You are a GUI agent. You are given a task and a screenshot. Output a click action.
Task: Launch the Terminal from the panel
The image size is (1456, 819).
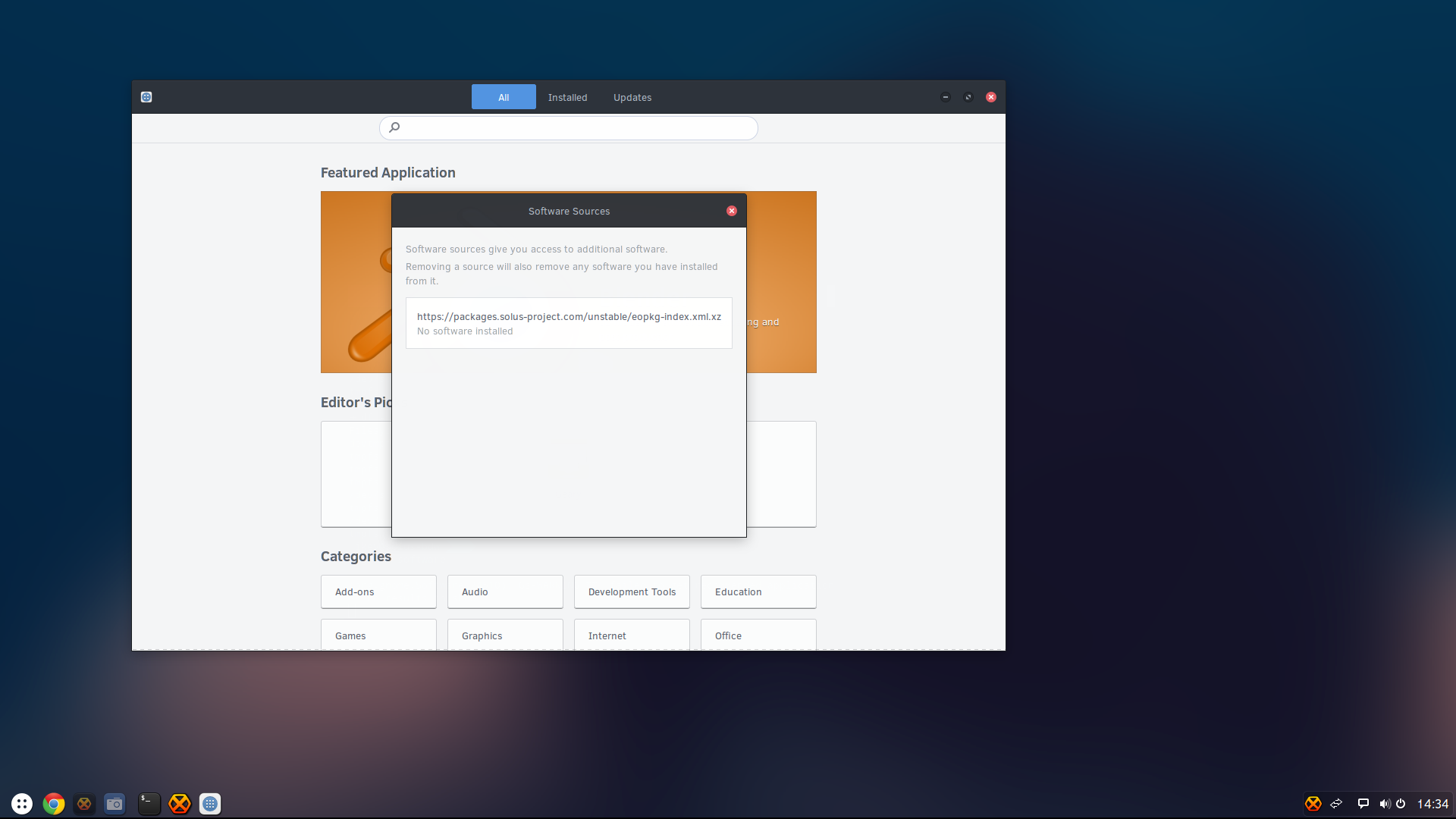(149, 804)
